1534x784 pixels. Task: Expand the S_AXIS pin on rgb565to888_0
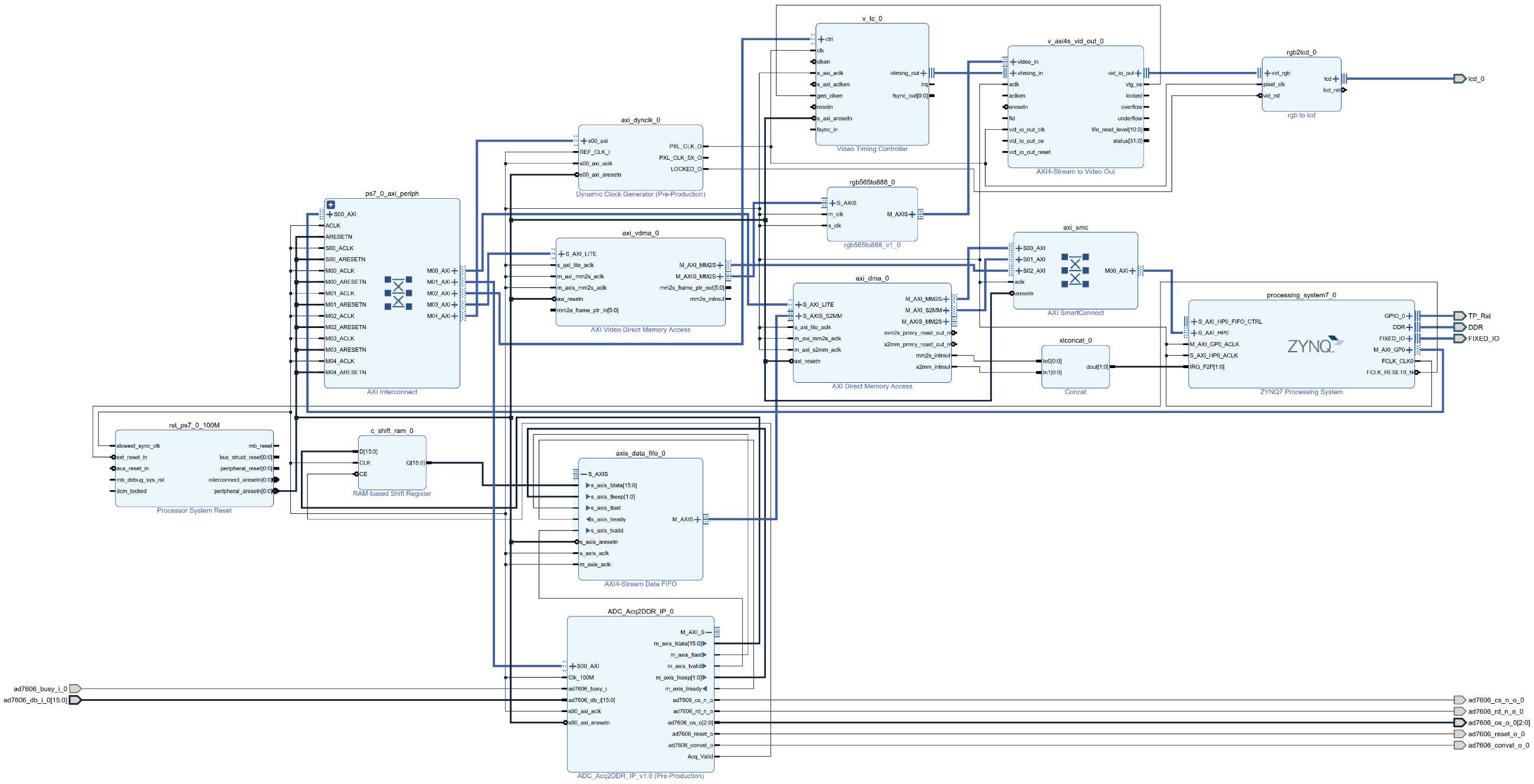pyautogui.click(x=832, y=203)
